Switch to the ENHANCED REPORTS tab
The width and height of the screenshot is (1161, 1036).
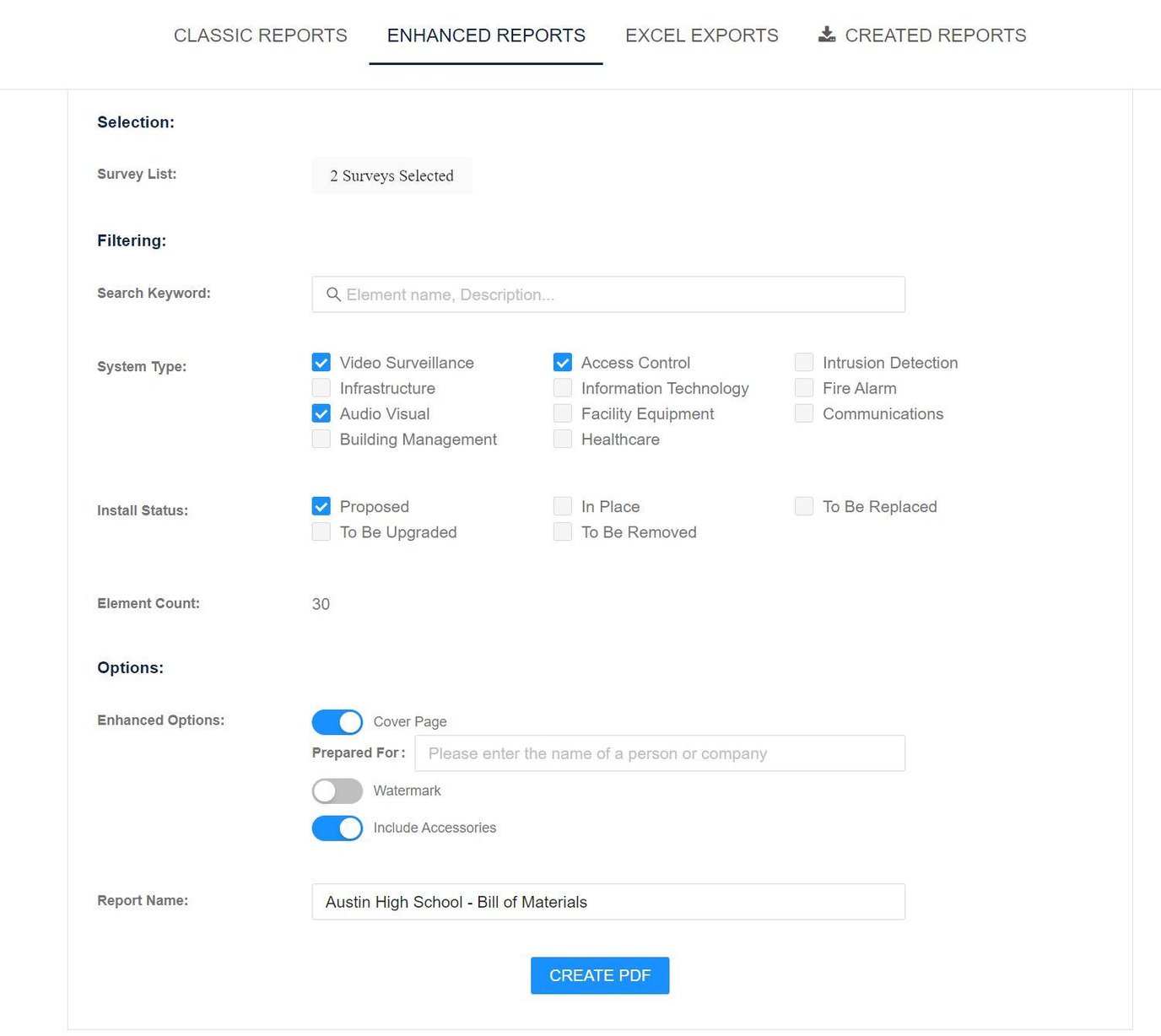pos(485,35)
